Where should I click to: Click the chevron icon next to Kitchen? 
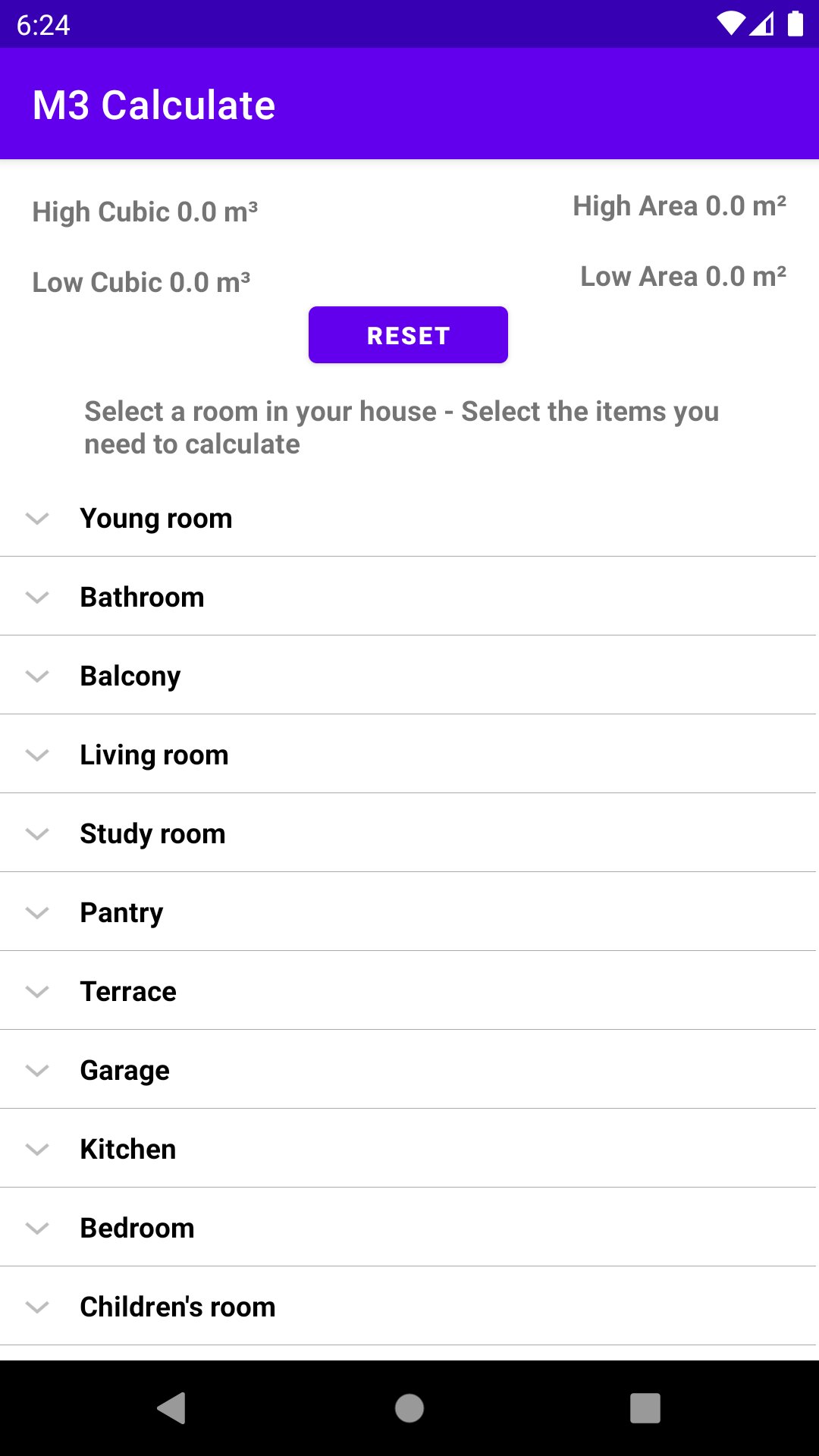(37, 1150)
